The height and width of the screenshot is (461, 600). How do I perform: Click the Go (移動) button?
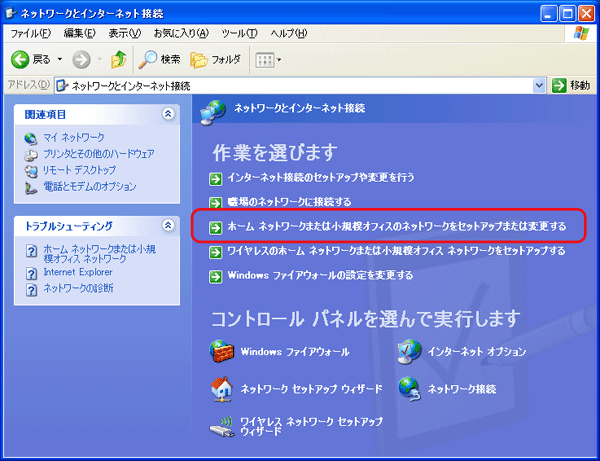pos(571,85)
